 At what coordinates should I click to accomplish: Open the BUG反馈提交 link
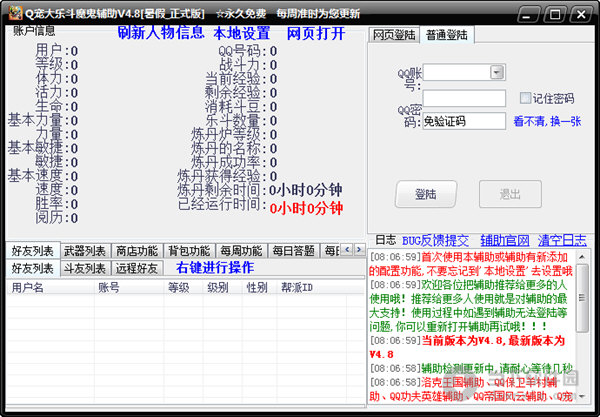[x=435, y=241]
